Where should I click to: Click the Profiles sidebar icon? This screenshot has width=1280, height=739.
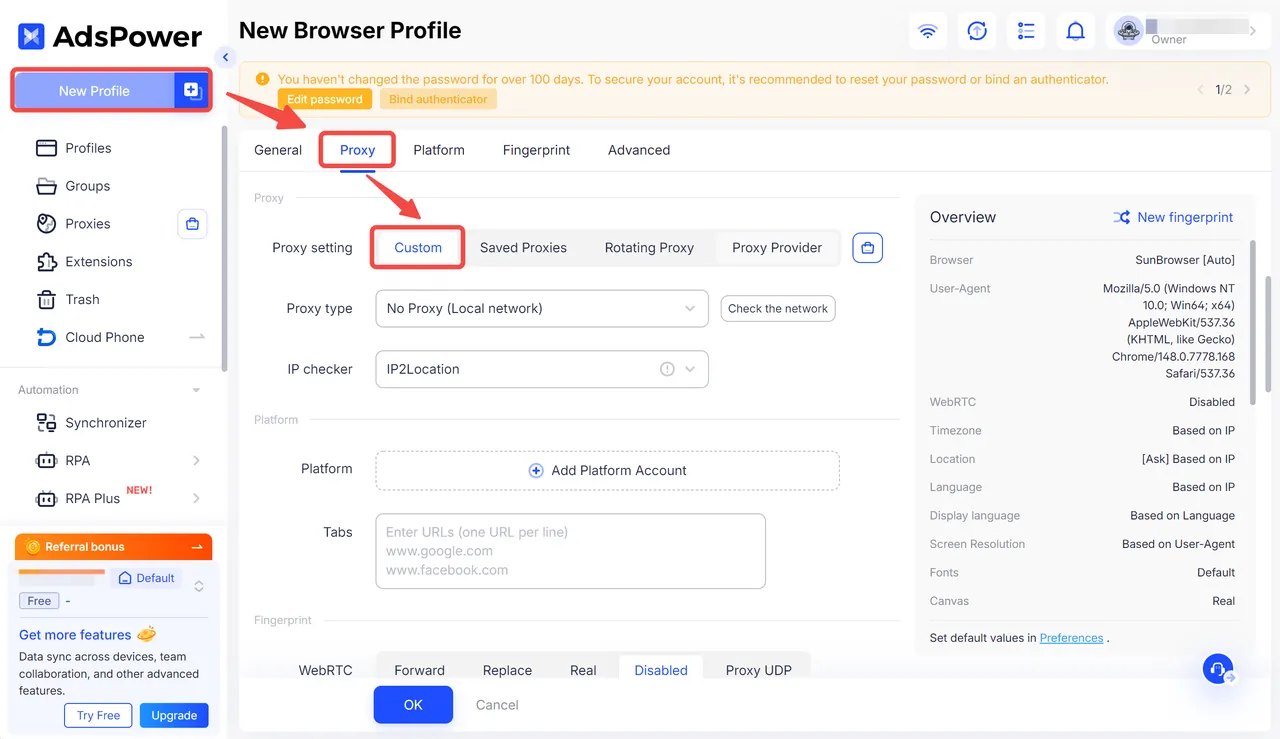tap(46, 148)
